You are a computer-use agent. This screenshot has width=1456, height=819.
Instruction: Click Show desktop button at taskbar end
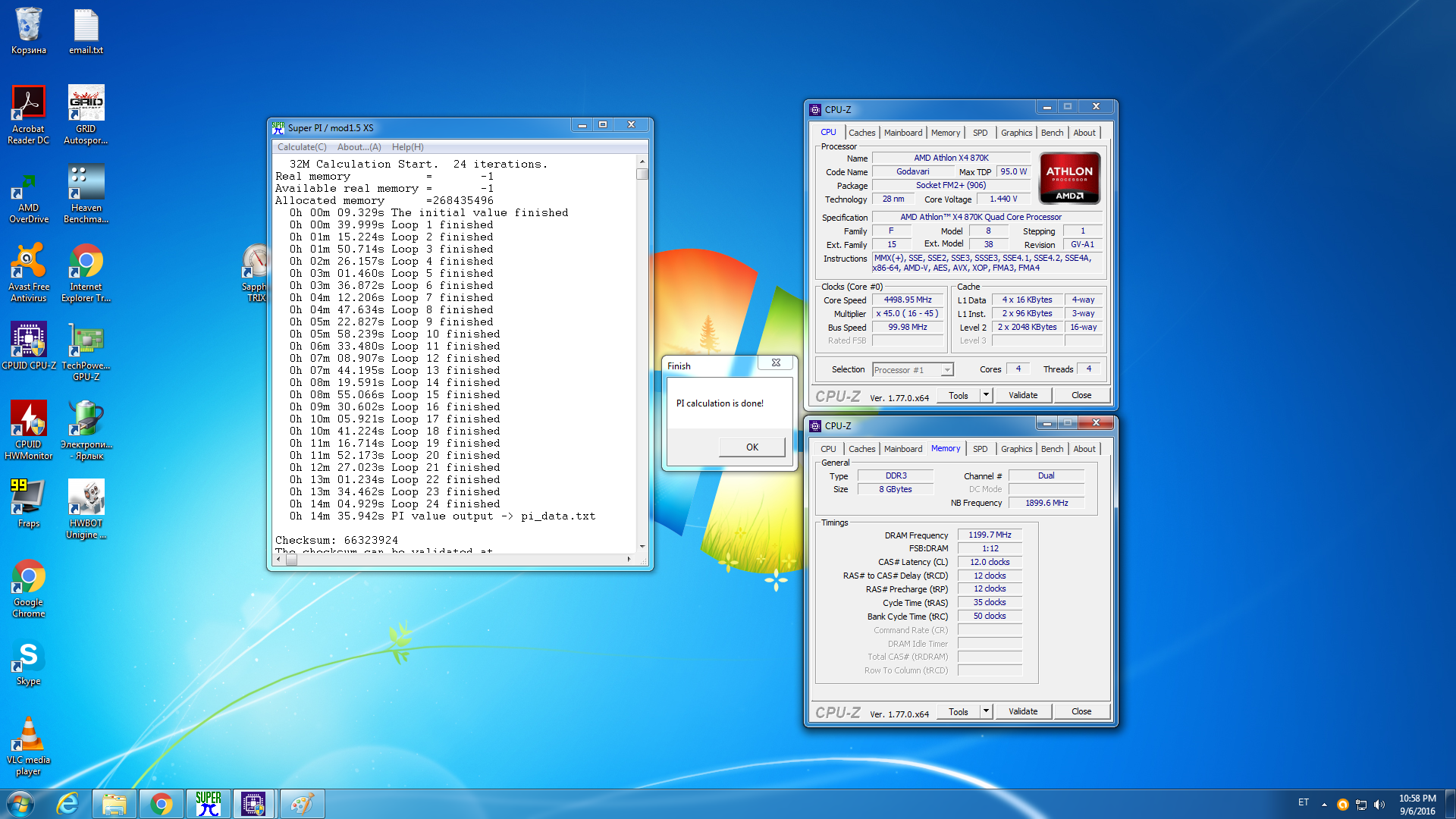pos(1451,804)
